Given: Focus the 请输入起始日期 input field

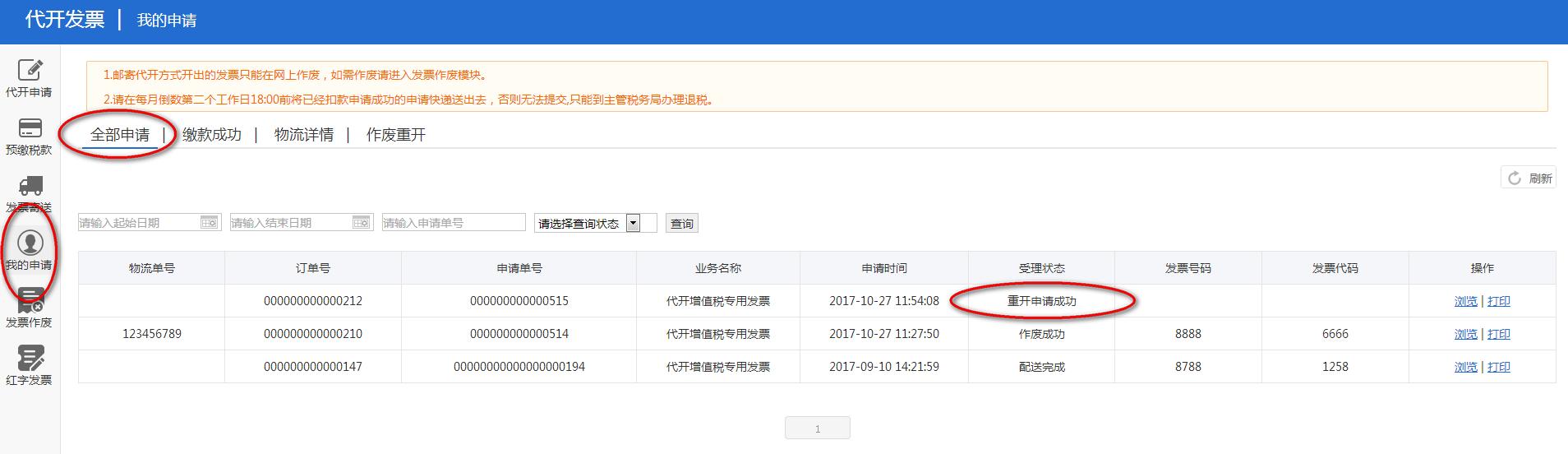Looking at the screenshot, I should [x=150, y=222].
